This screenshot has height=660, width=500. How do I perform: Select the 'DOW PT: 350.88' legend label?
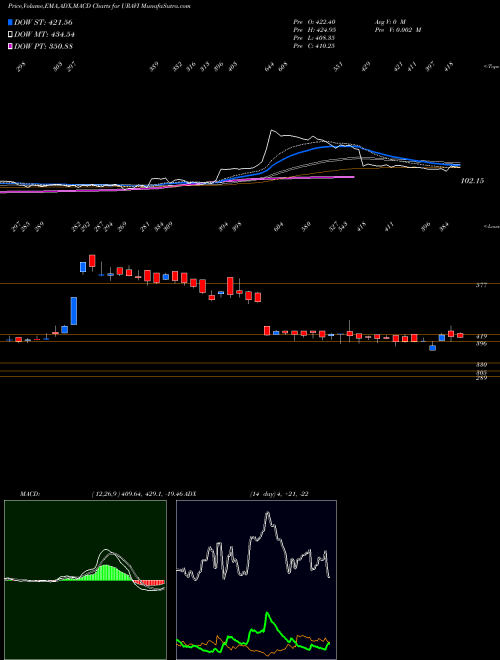coord(43,46)
